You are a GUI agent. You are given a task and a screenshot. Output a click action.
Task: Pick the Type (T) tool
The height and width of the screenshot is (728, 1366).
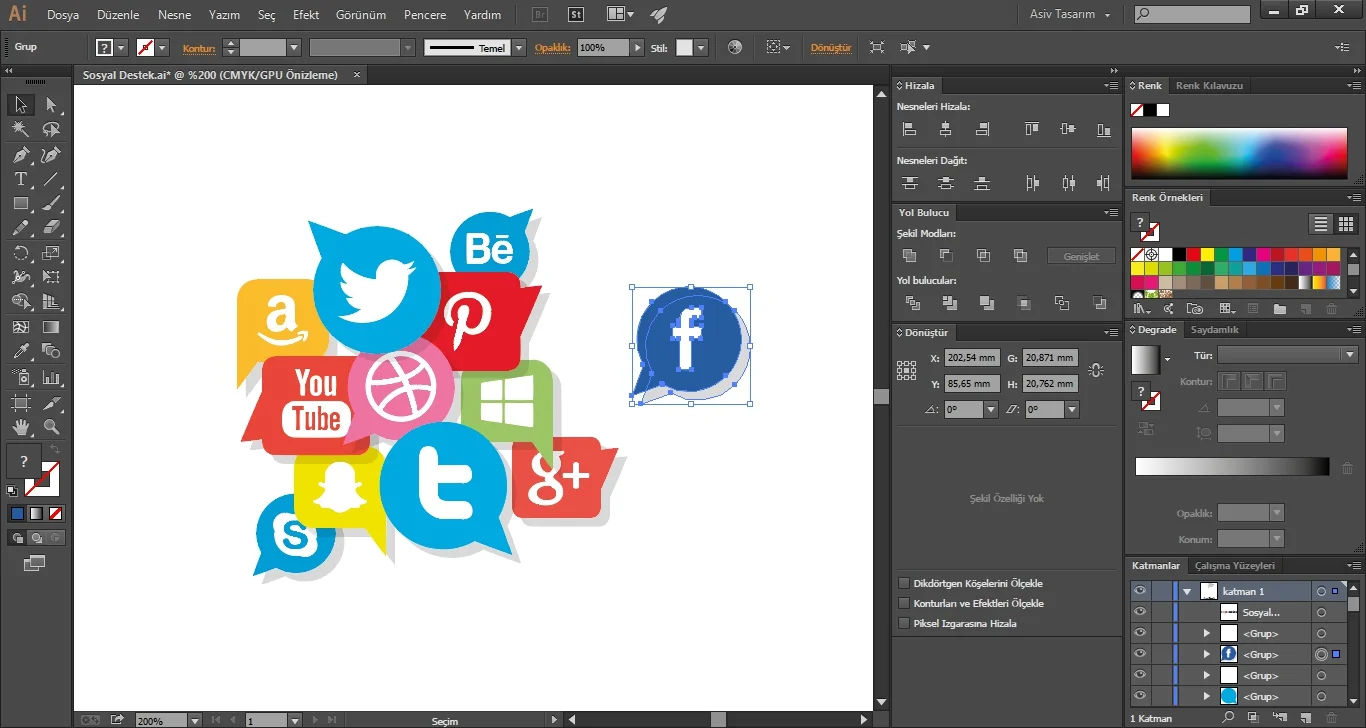click(20, 179)
